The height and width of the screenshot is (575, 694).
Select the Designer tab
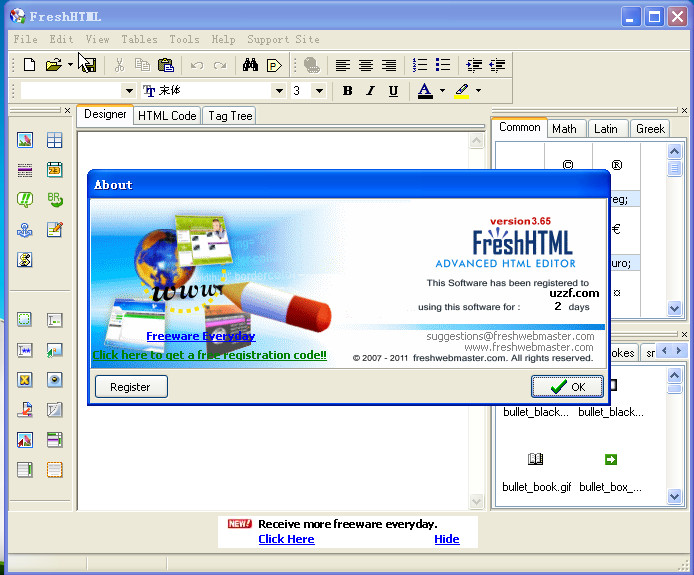point(105,114)
